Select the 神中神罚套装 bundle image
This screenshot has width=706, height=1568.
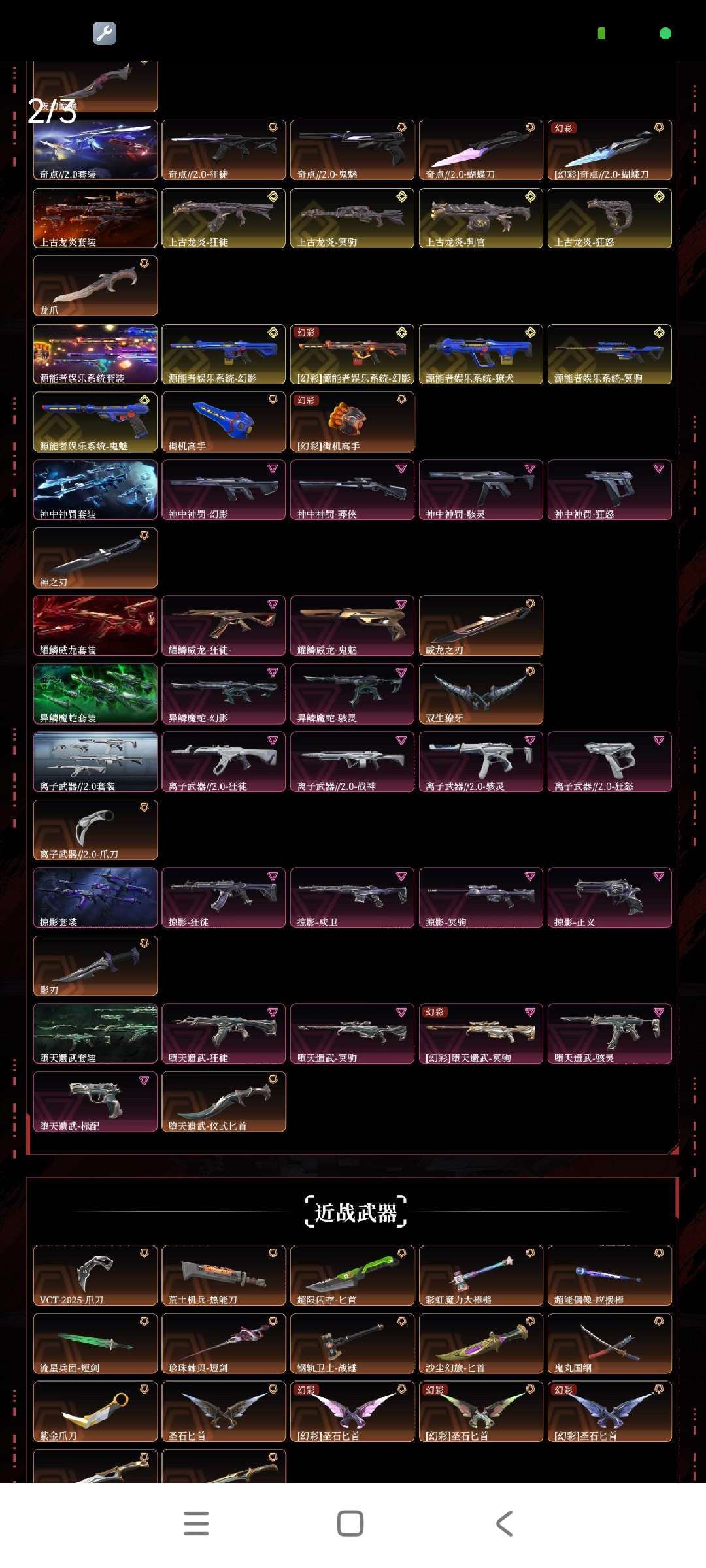pyautogui.click(x=95, y=490)
